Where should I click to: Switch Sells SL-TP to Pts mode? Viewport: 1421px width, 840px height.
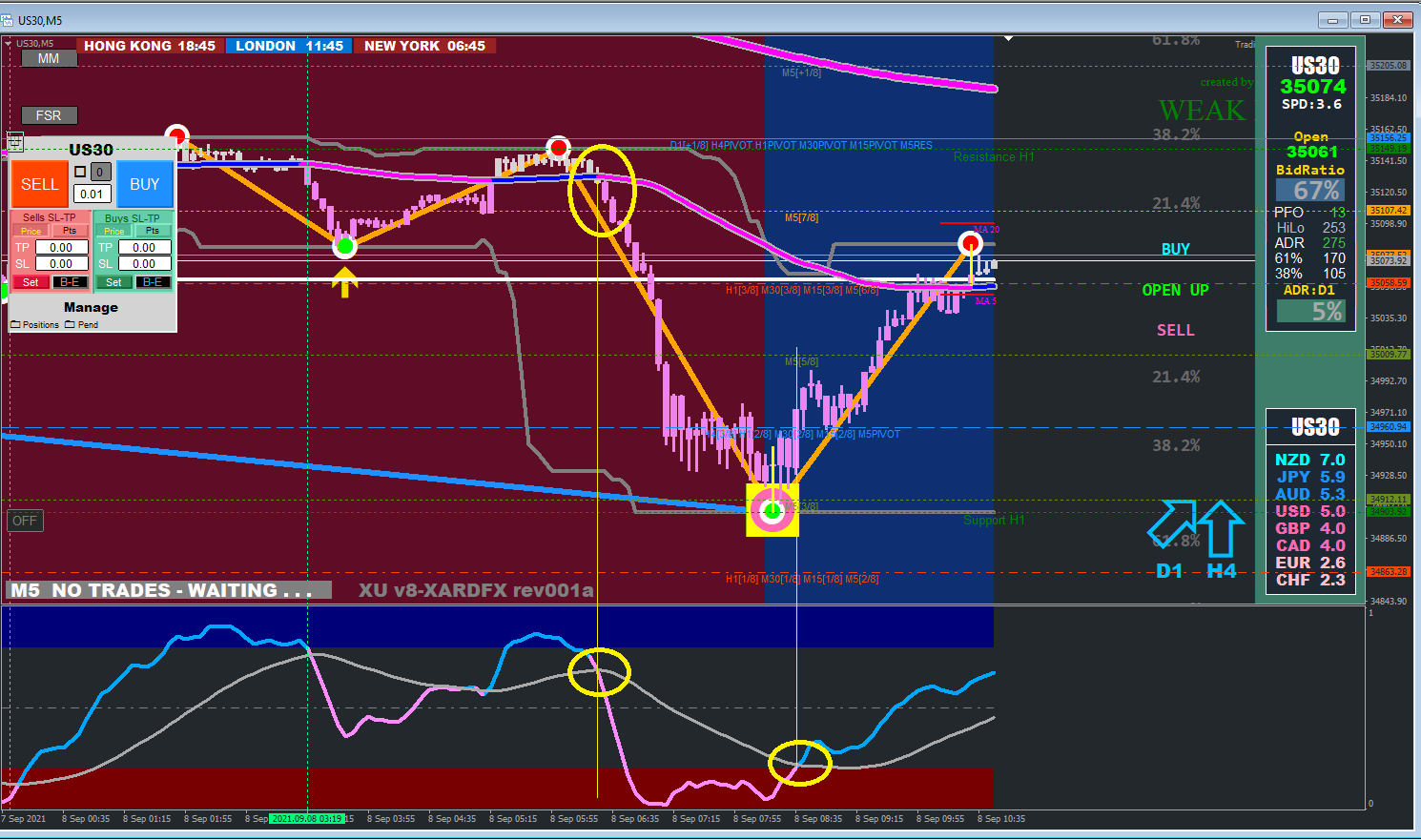point(70,231)
